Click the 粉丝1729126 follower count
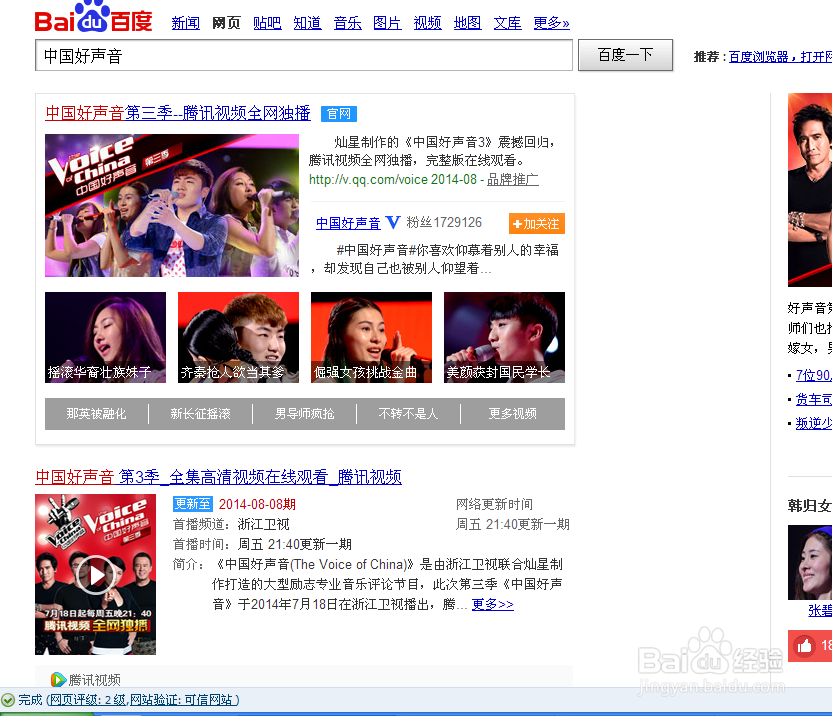The image size is (832, 716). pos(444,222)
